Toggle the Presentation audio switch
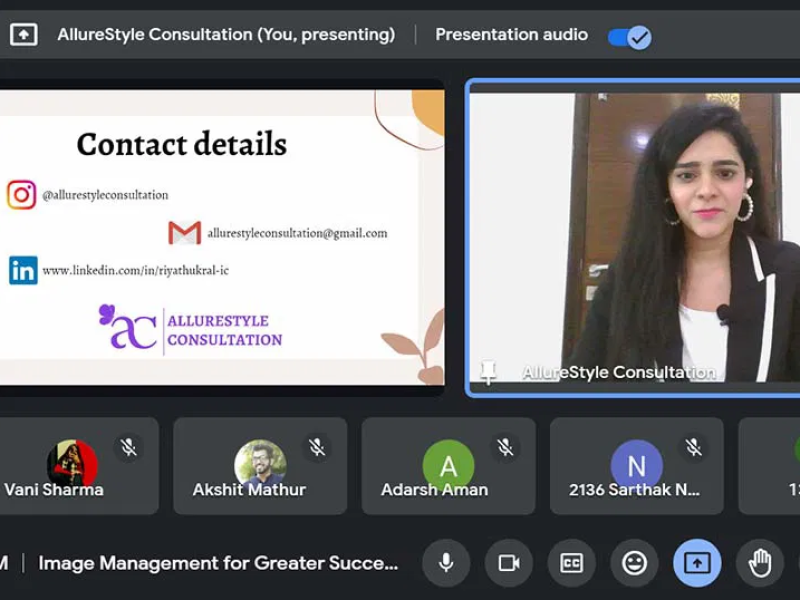 tap(630, 37)
